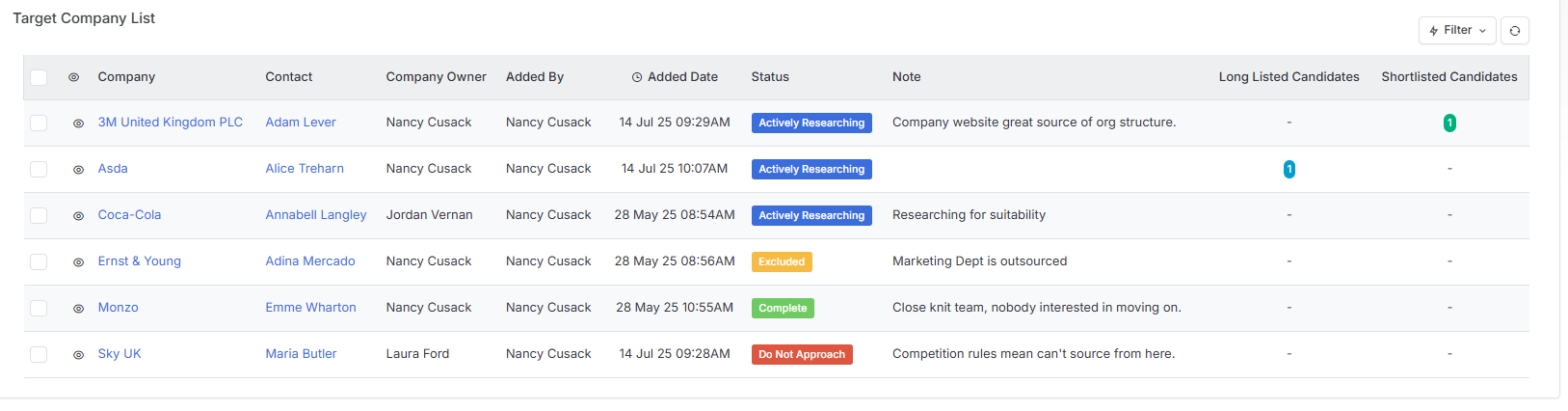Check the Sky UK row checkbox
The image size is (1568, 411).
point(39,355)
